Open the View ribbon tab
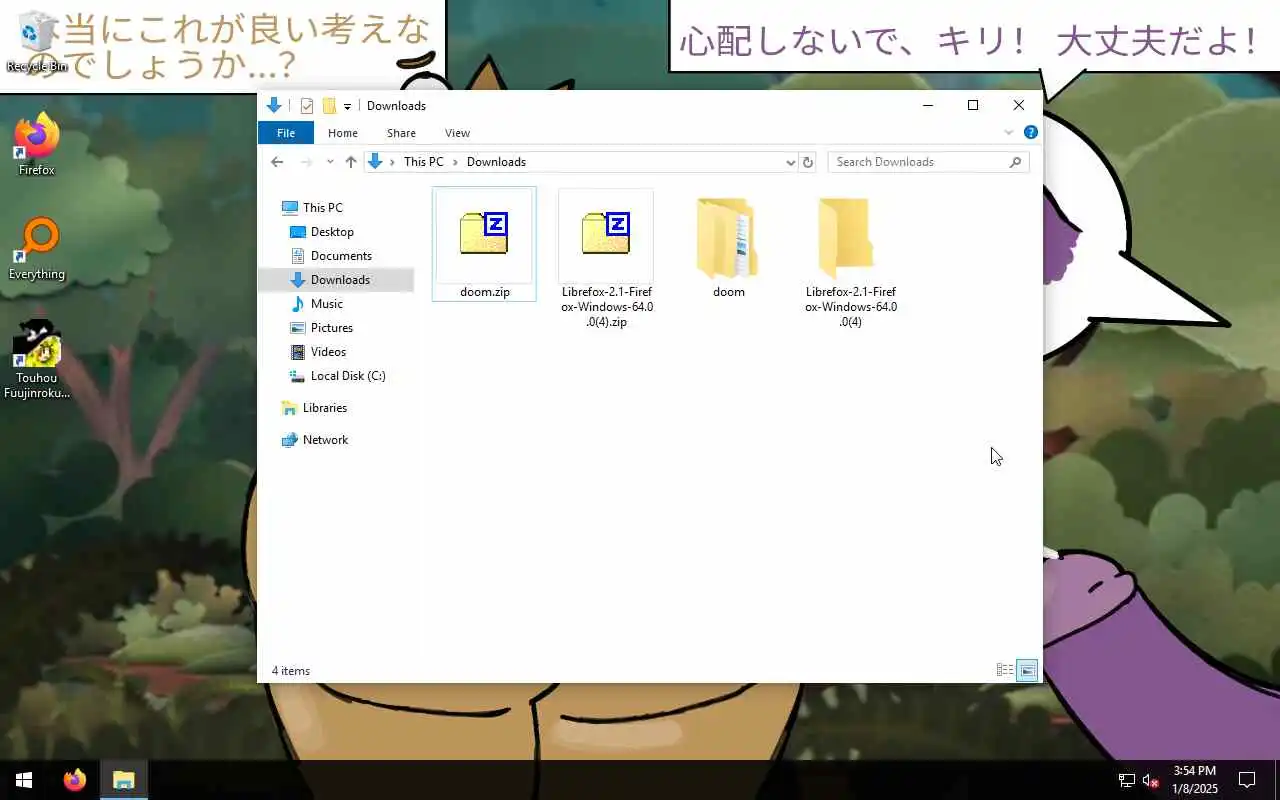Image resolution: width=1280 pixels, height=800 pixels. point(457,133)
